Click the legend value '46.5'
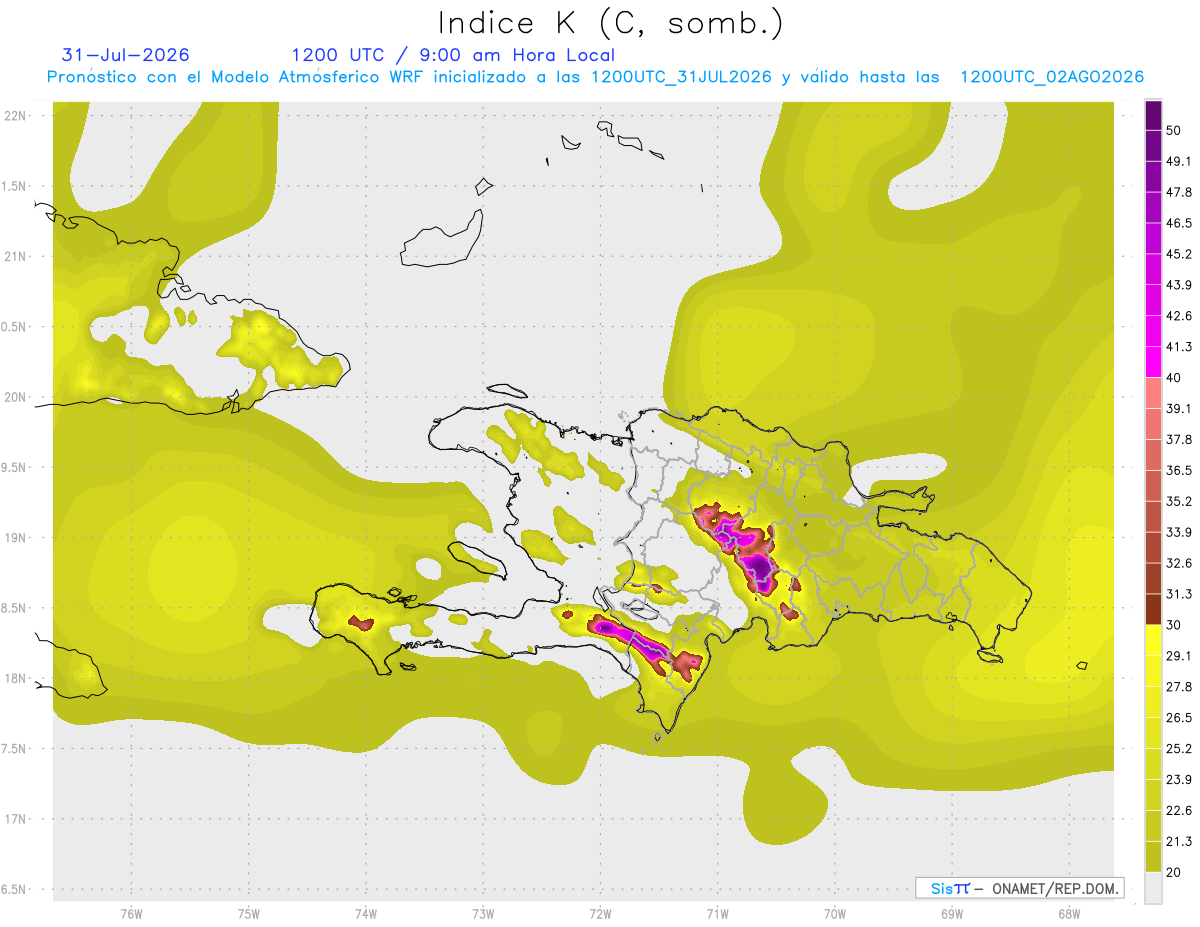The height and width of the screenshot is (927, 1200). (x=1177, y=223)
